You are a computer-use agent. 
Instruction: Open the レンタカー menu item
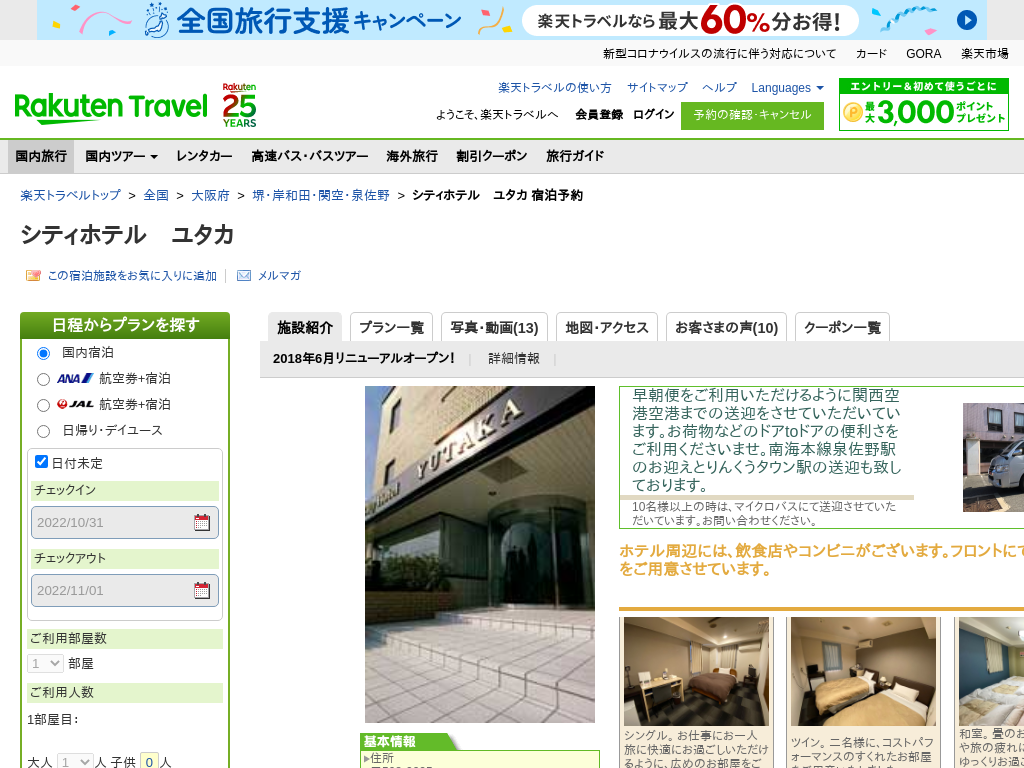(x=204, y=156)
